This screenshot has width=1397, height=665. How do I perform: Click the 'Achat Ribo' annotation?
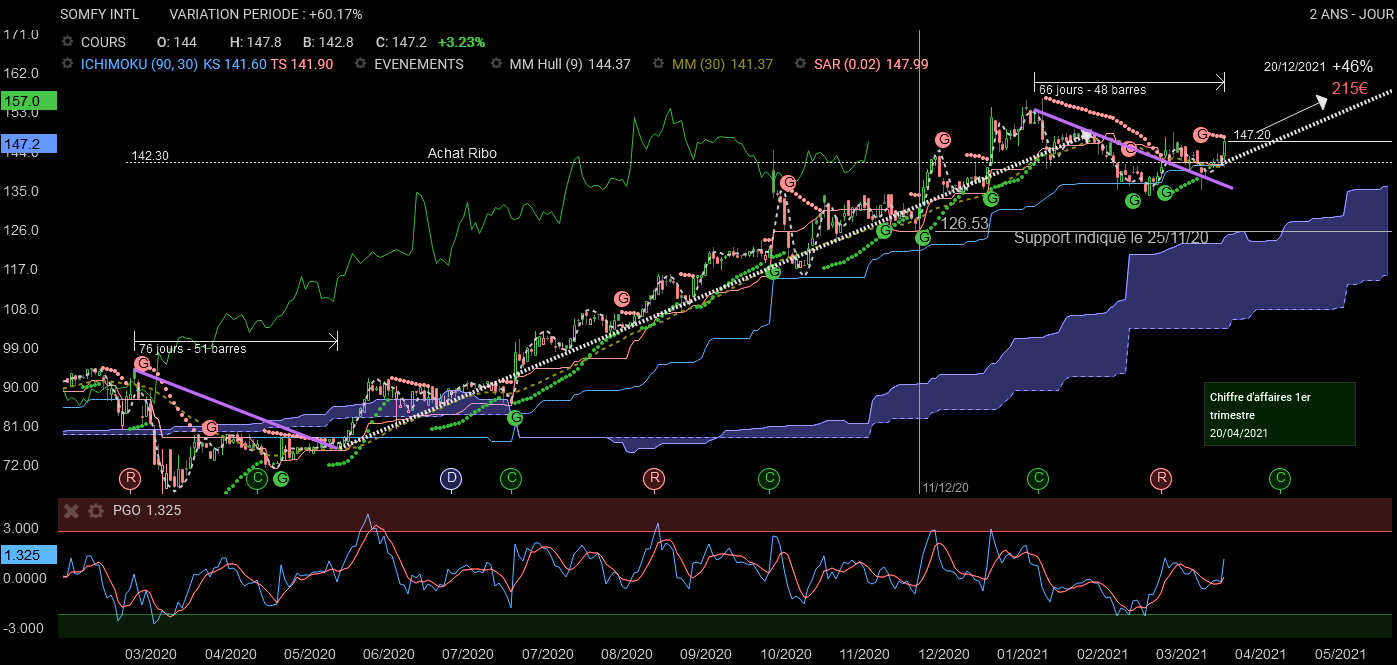[x=462, y=153]
